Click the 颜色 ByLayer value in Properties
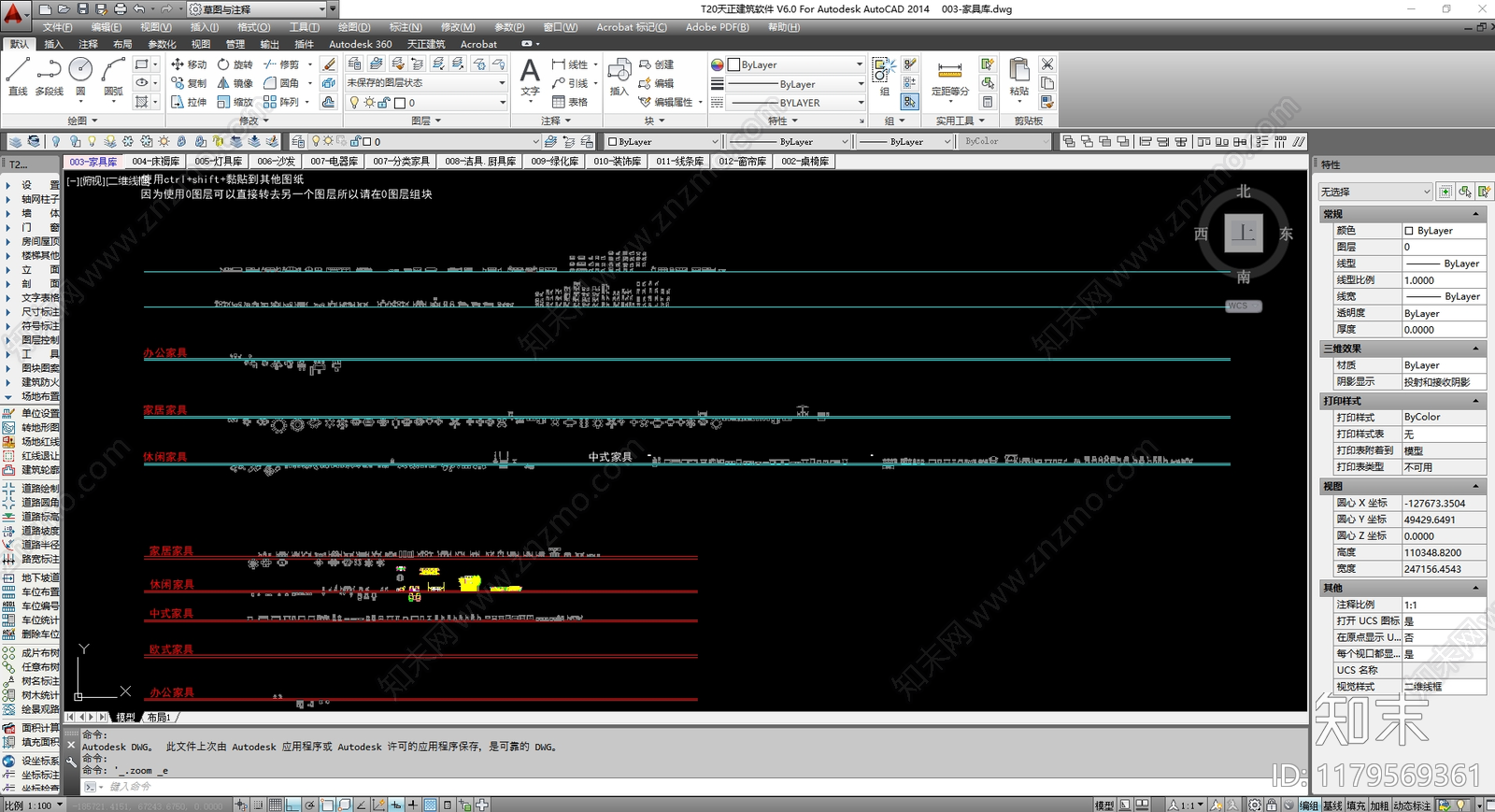The height and width of the screenshot is (812, 1495). click(1444, 231)
